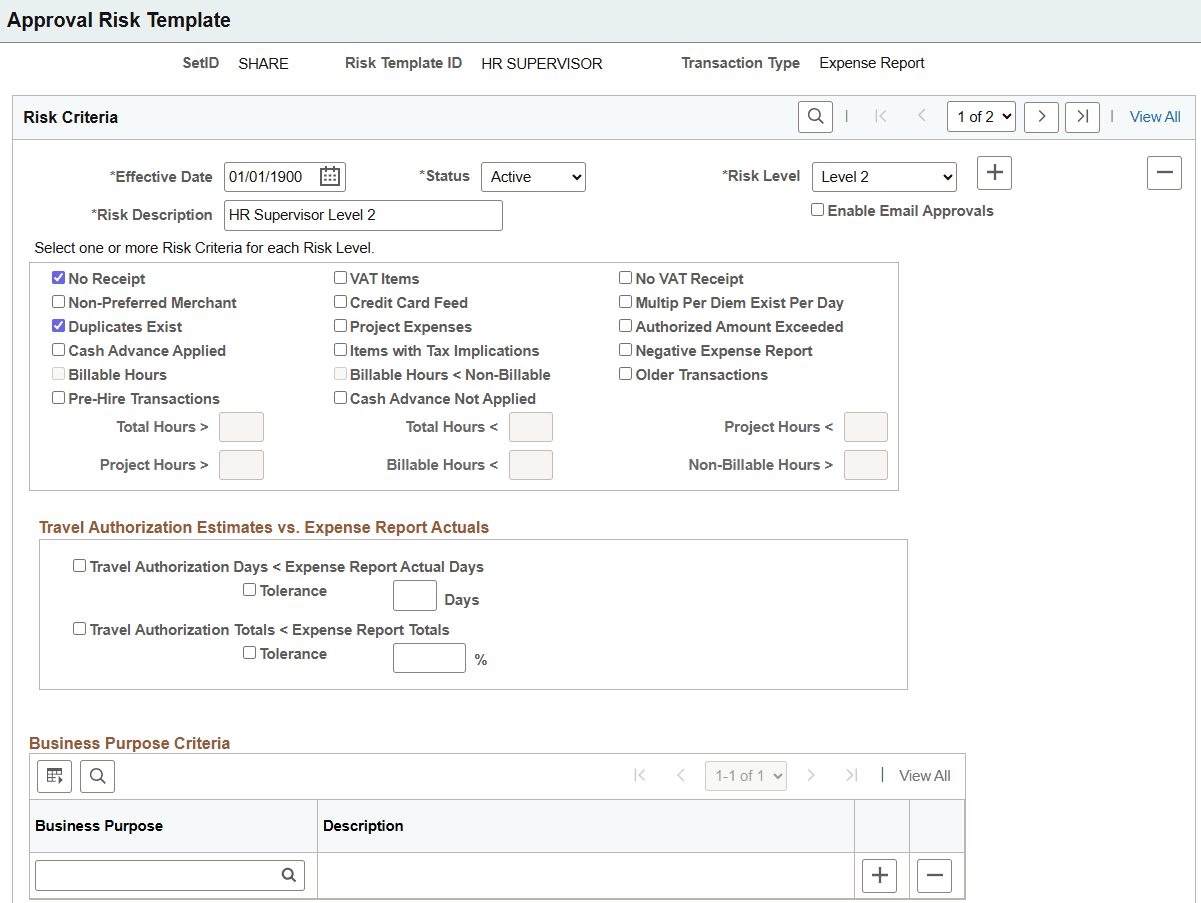Click View All in Business Purpose Criteria
This screenshot has height=903, width=1201.
[924, 775]
